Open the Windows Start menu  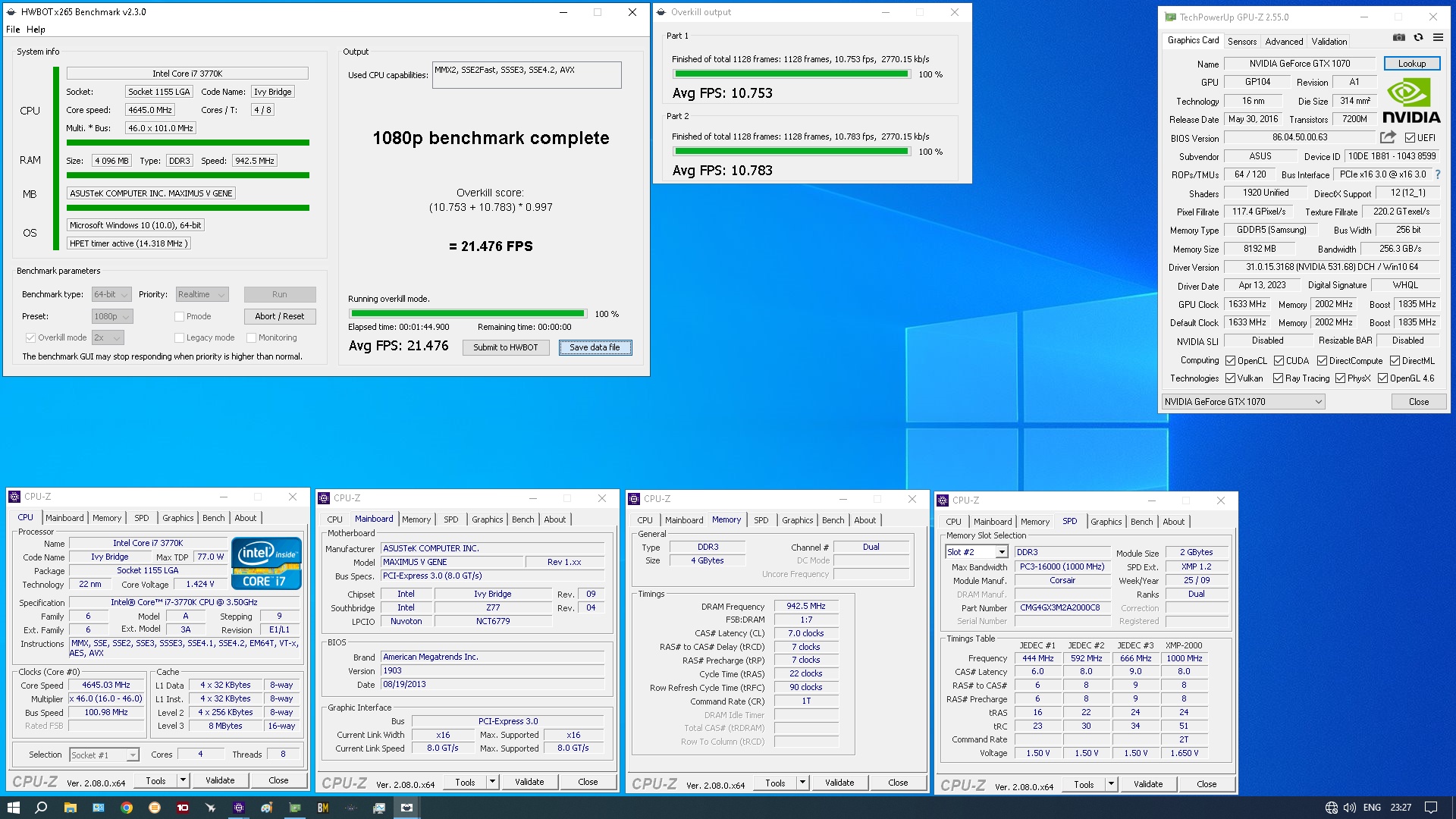pos(13,808)
